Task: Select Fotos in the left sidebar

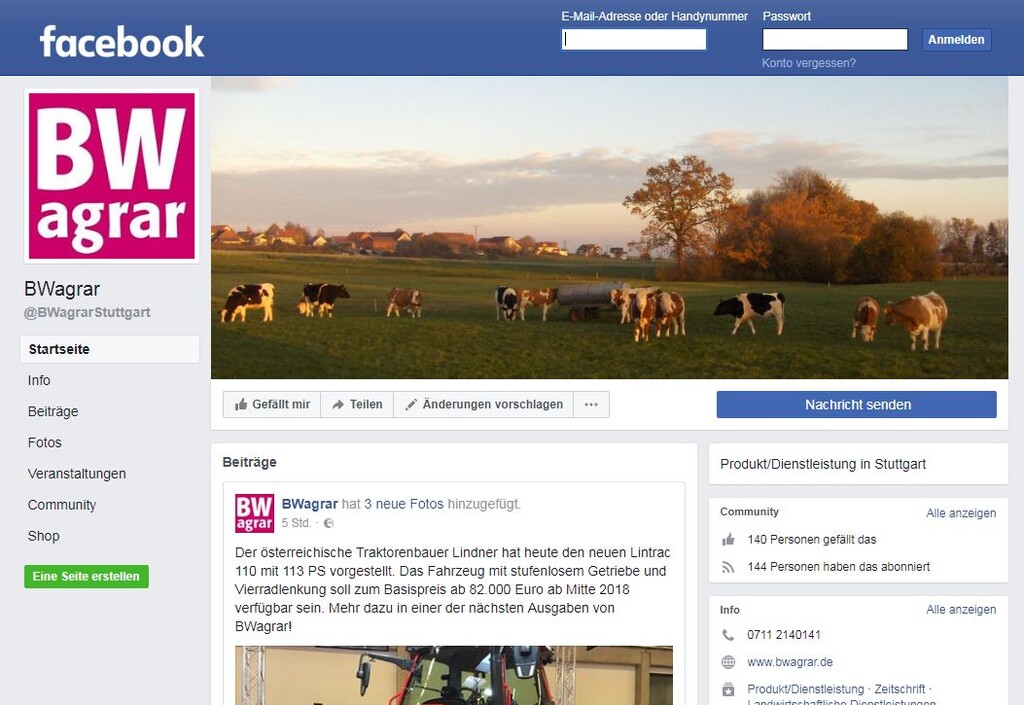Action: (x=44, y=443)
